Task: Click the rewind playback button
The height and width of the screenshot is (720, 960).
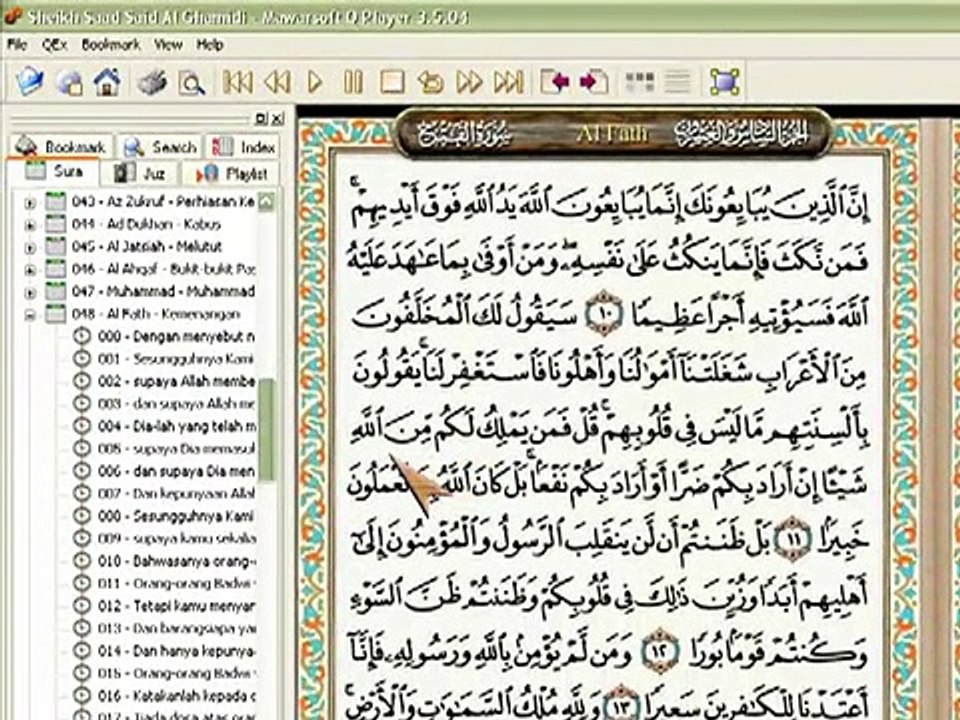Action: [277, 82]
